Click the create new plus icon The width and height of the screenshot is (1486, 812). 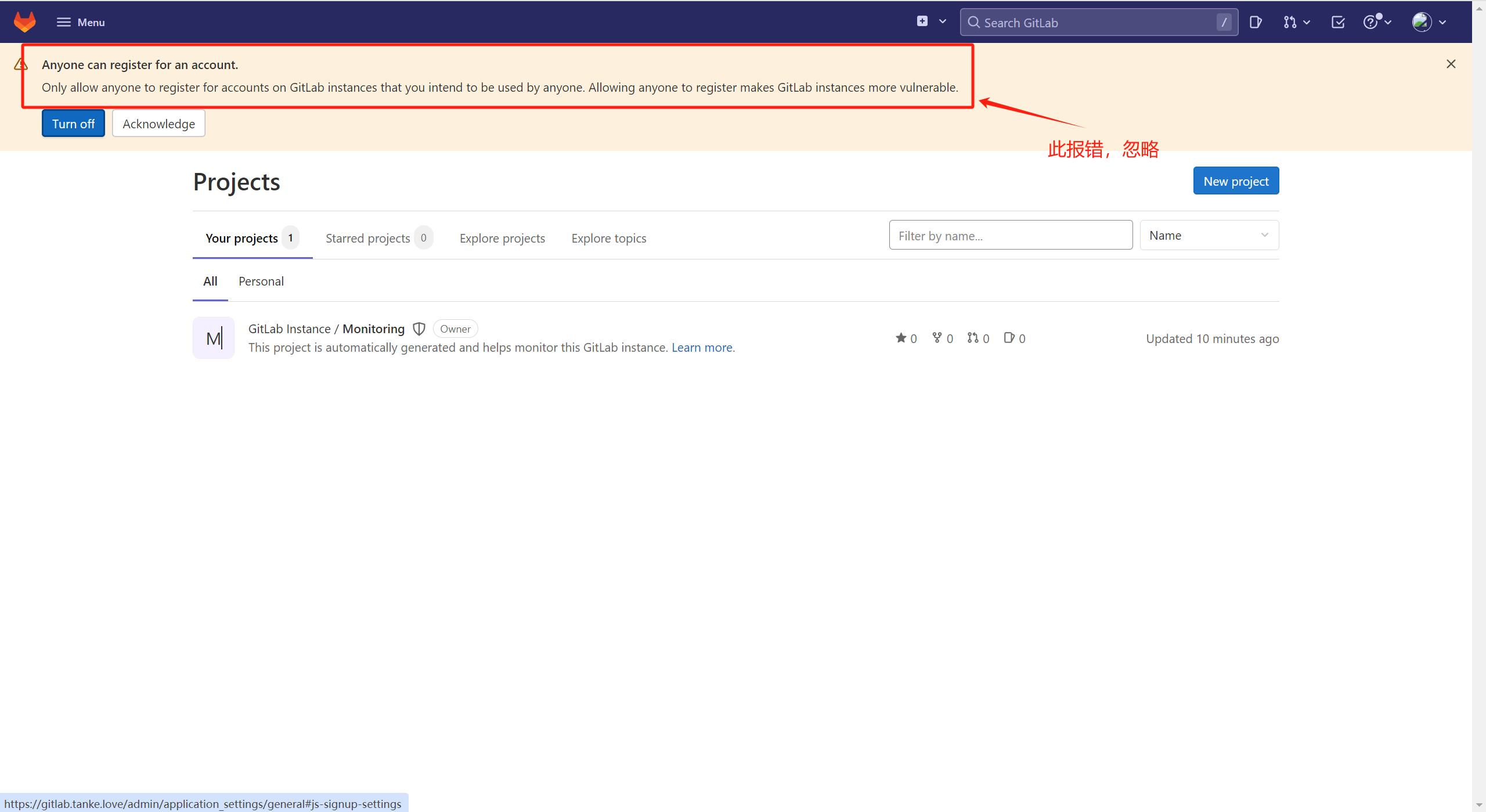(x=922, y=21)
